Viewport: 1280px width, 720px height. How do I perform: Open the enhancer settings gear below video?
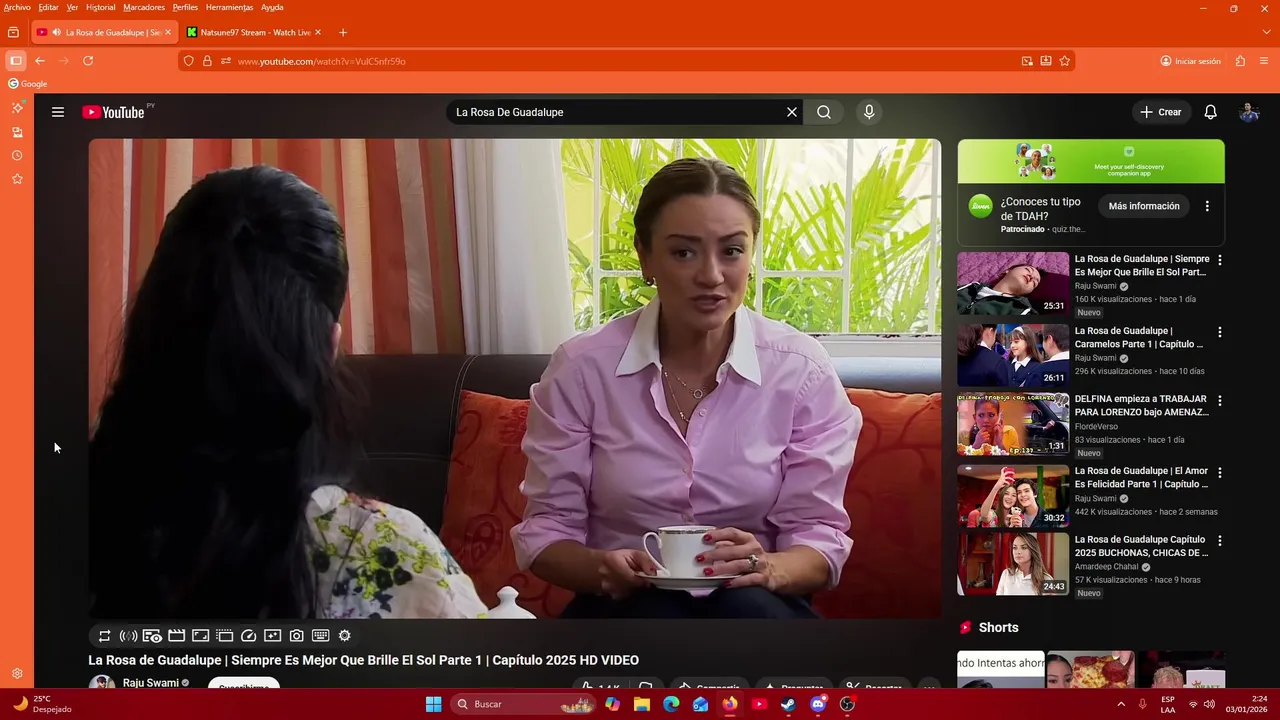[345, 636]
